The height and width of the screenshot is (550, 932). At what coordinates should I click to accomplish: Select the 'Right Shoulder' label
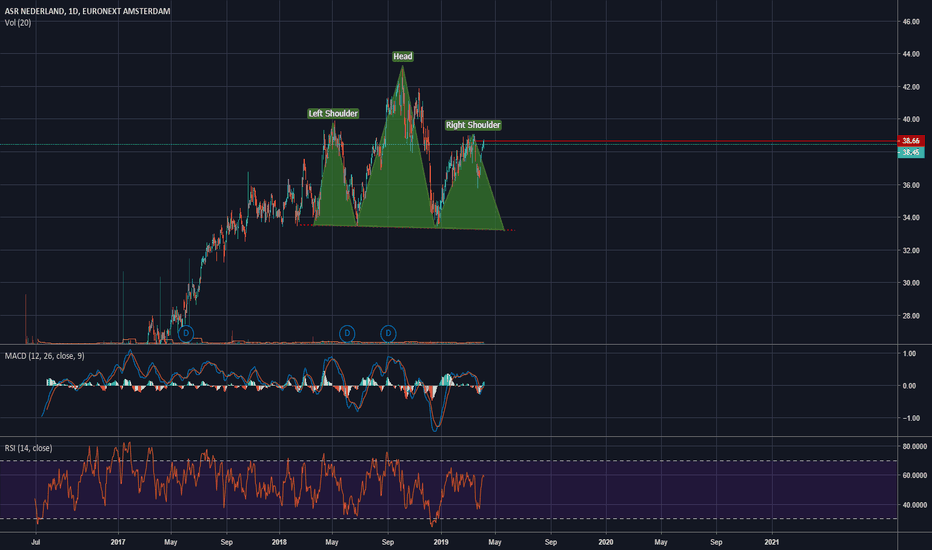tap(473, 125)
